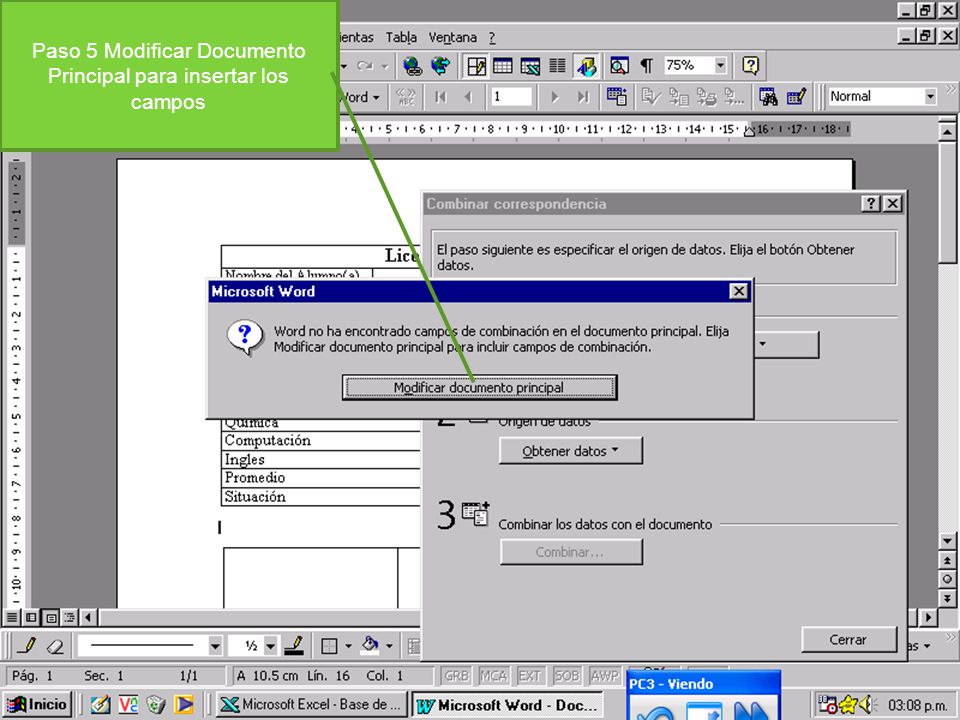Toggle SOB overtype indicator
Image resolution: width=960 pixels, height=720 pixels.
[566, 675]
